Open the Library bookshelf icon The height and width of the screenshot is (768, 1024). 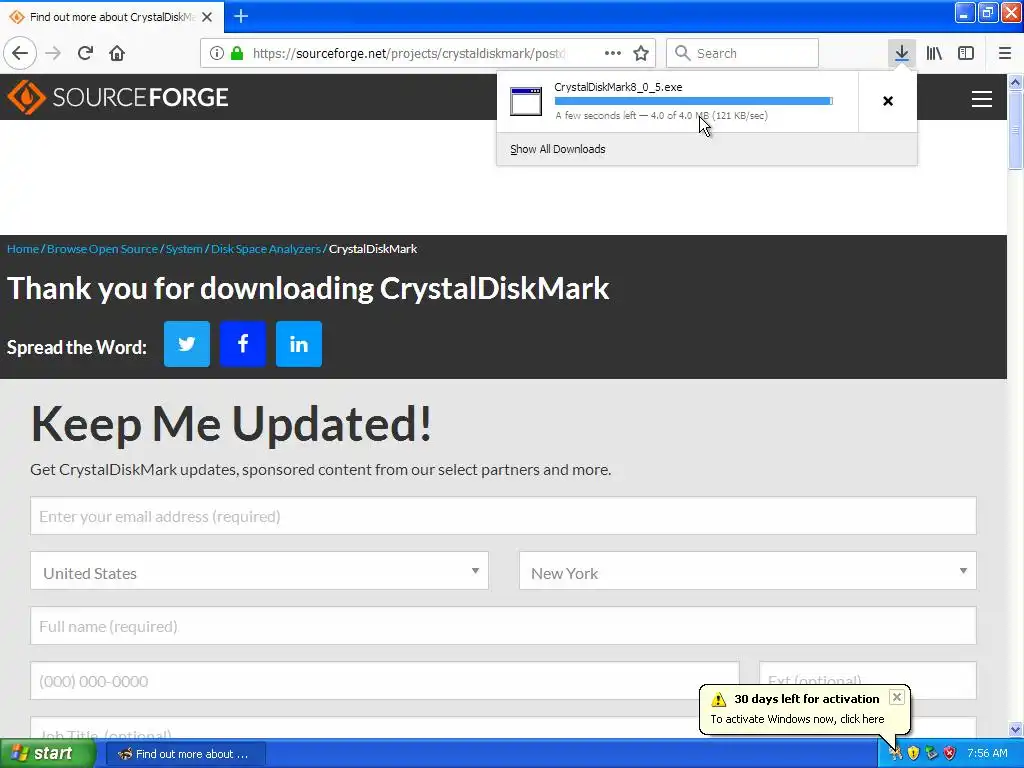coord(934,54)
